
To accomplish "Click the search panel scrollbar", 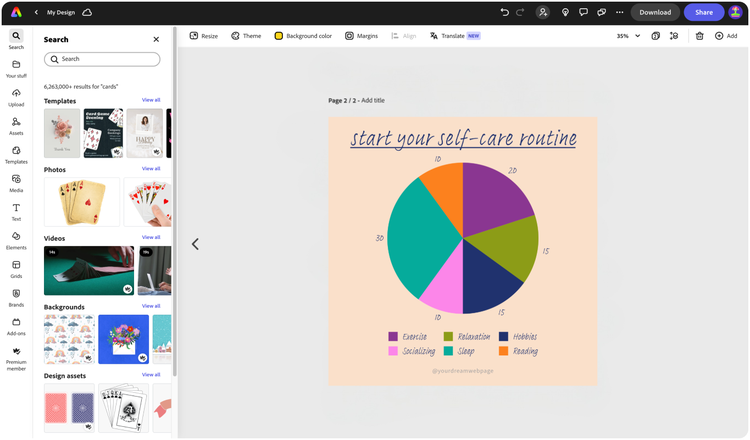I will pyautogui.click(x=175, y=201).
